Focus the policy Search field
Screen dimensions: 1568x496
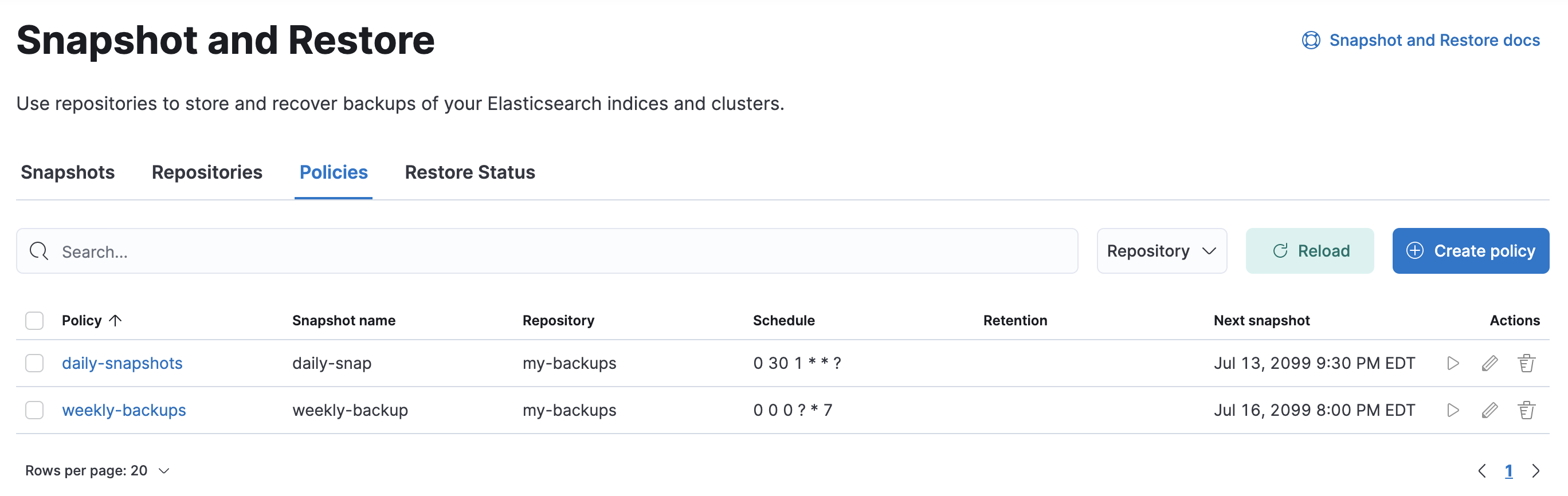(x=548, y=251)
